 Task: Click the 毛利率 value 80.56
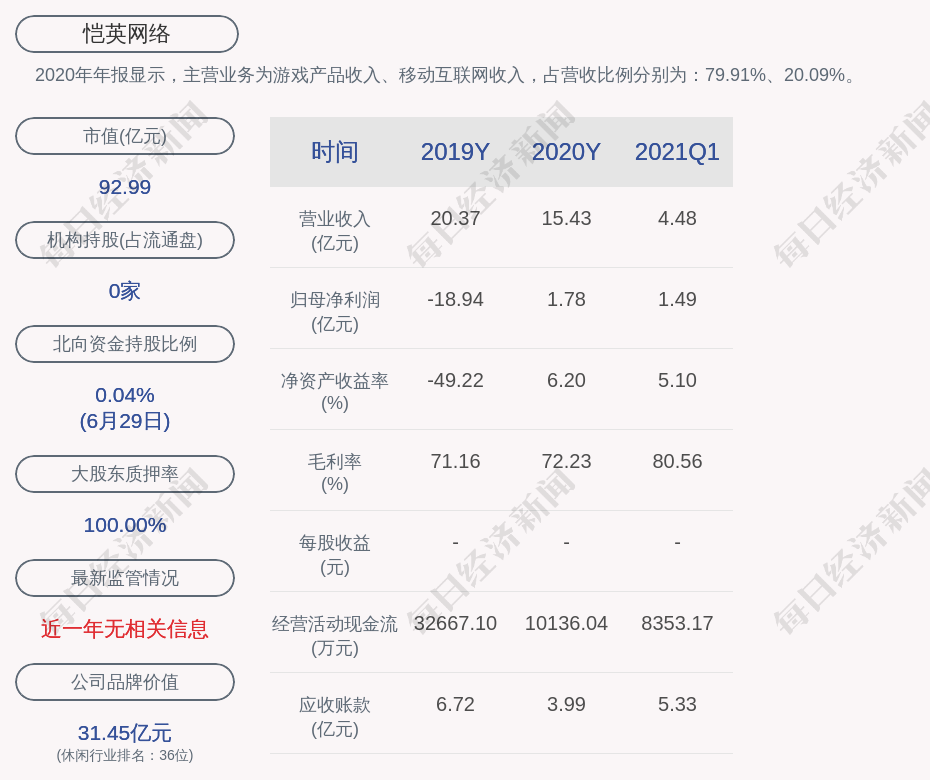pos(677,461)
